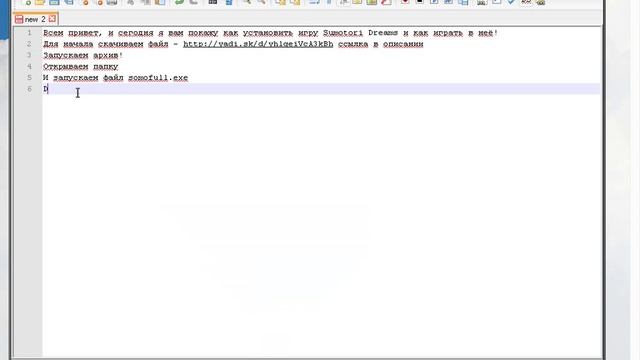Stop macro recording with black square icon
This screenshot has width=640, height=360.
420,2
